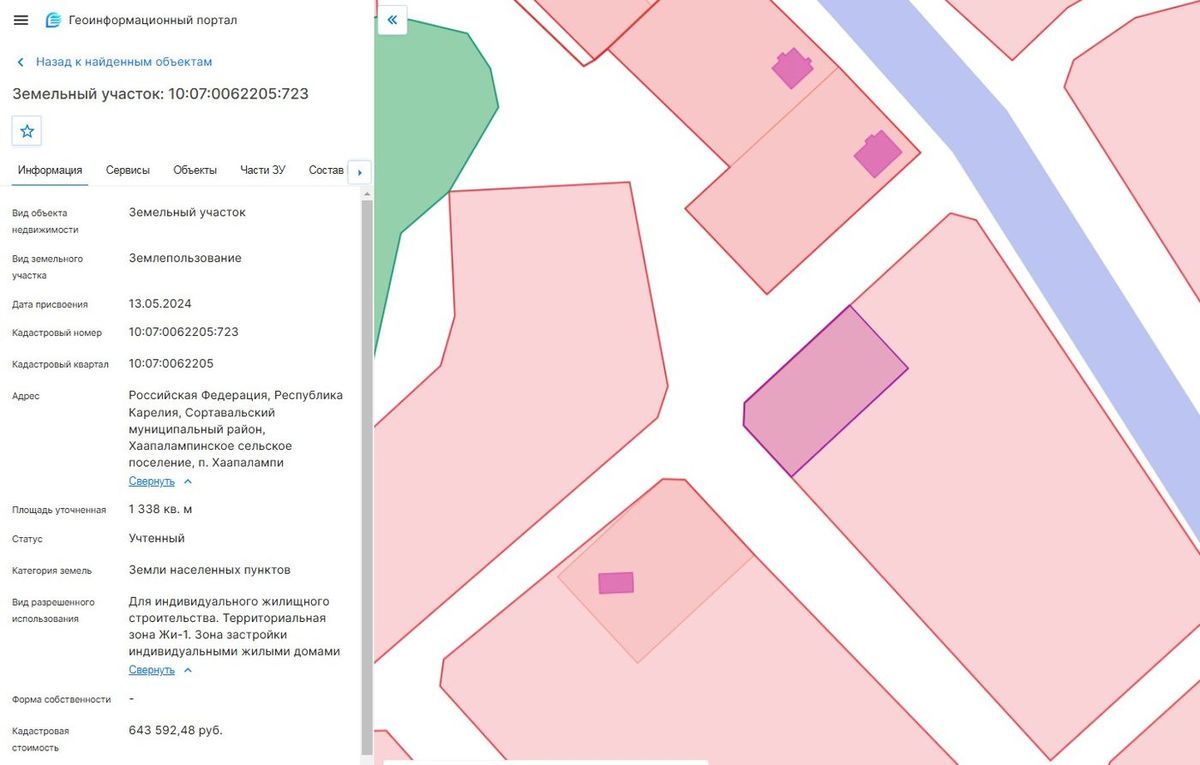Click the value Землепользование

pos(185,258)
